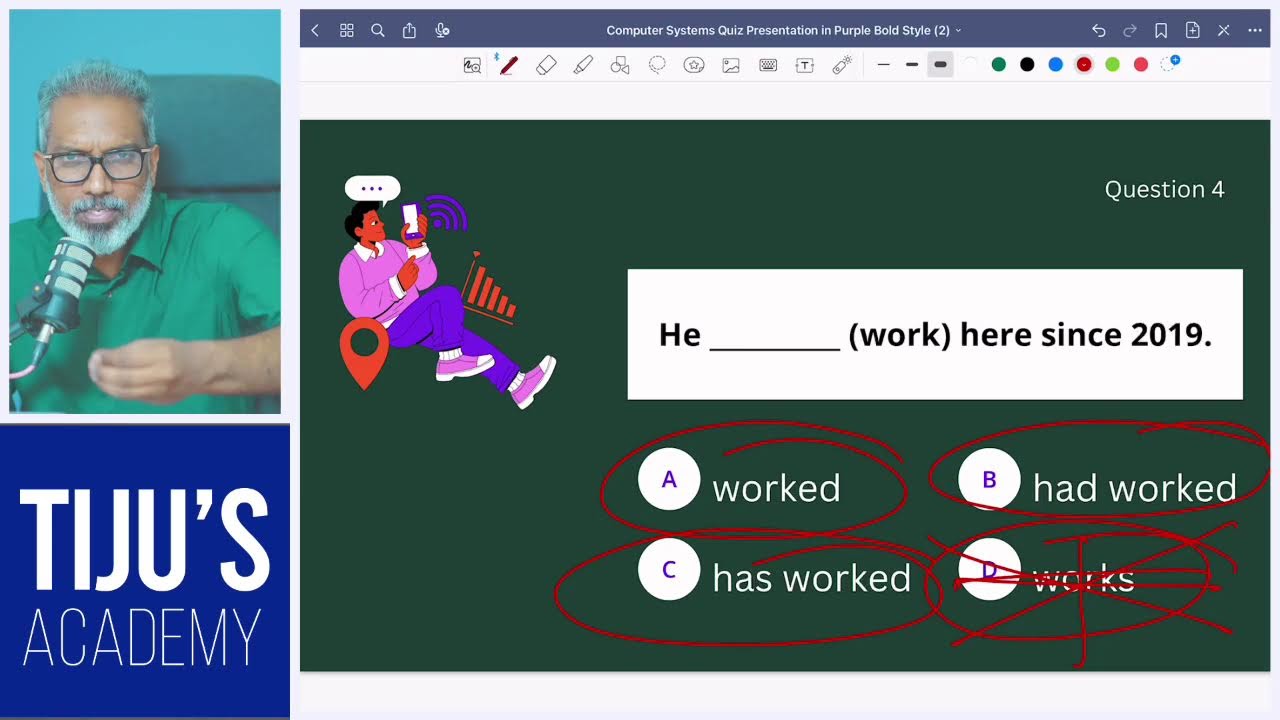Choose the medium pen stroke width
This screenshot has width=1280, height=720.
tap(912, 65)
